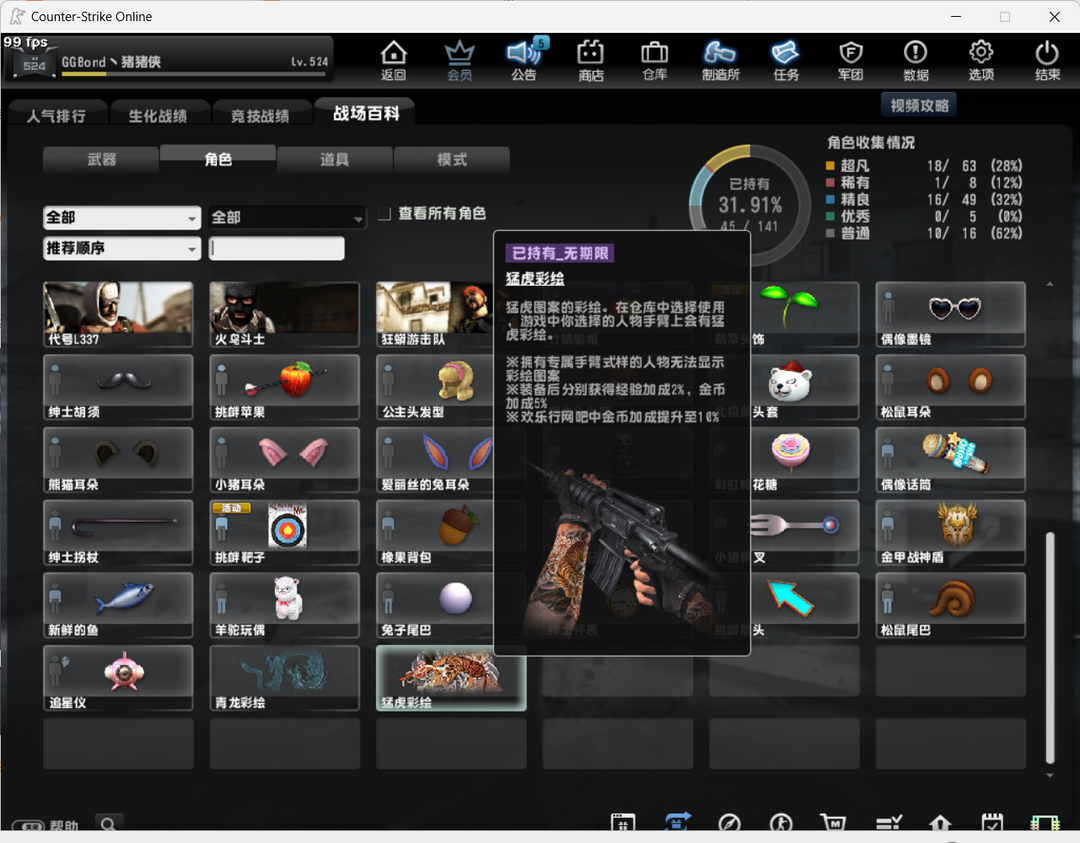Screen dimensions: 1080x843
Task: Select the 兔子尾巴 bunny tail item
Action: [435, 605]
